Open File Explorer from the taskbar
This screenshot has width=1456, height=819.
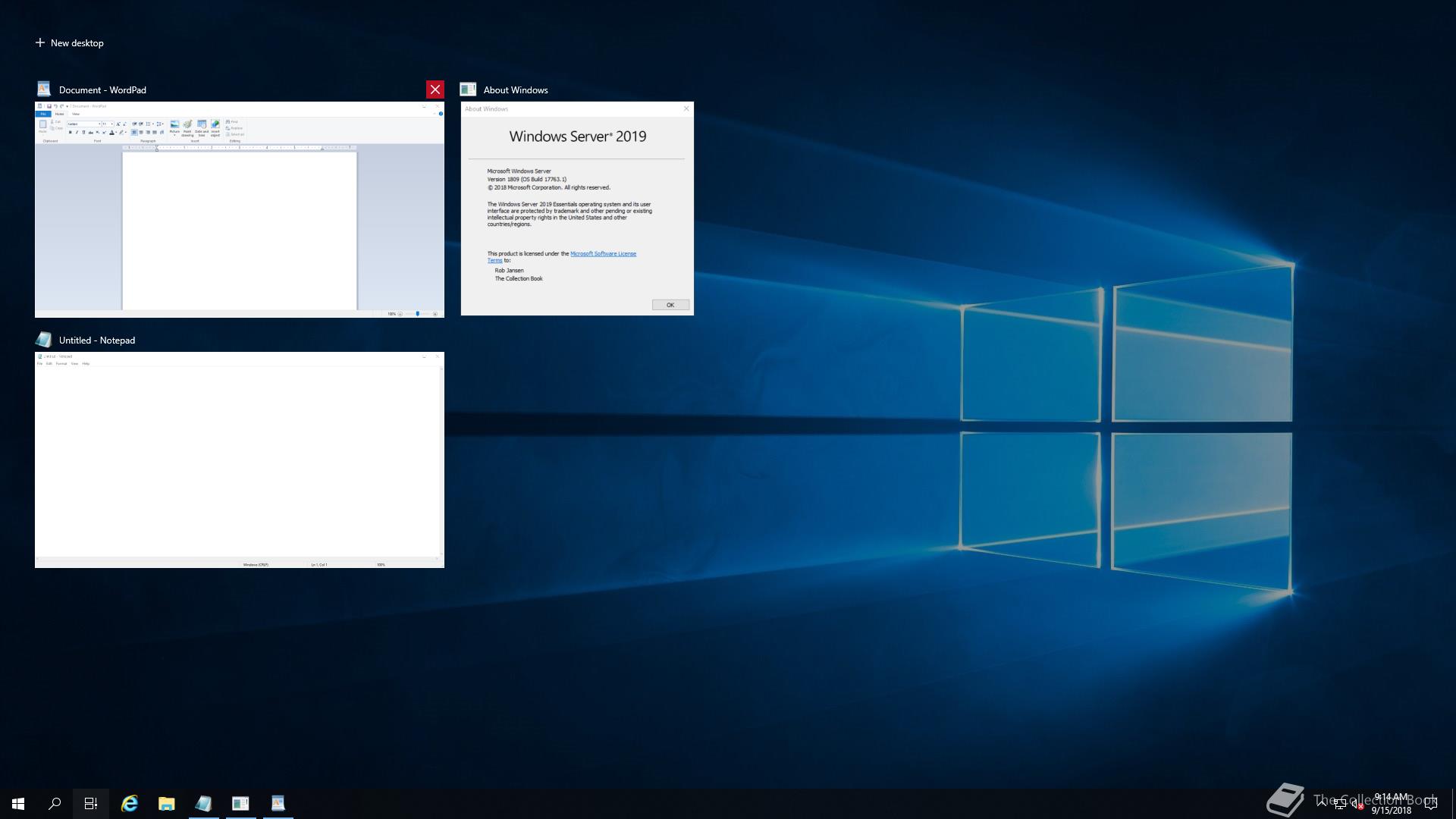[167, 804]
